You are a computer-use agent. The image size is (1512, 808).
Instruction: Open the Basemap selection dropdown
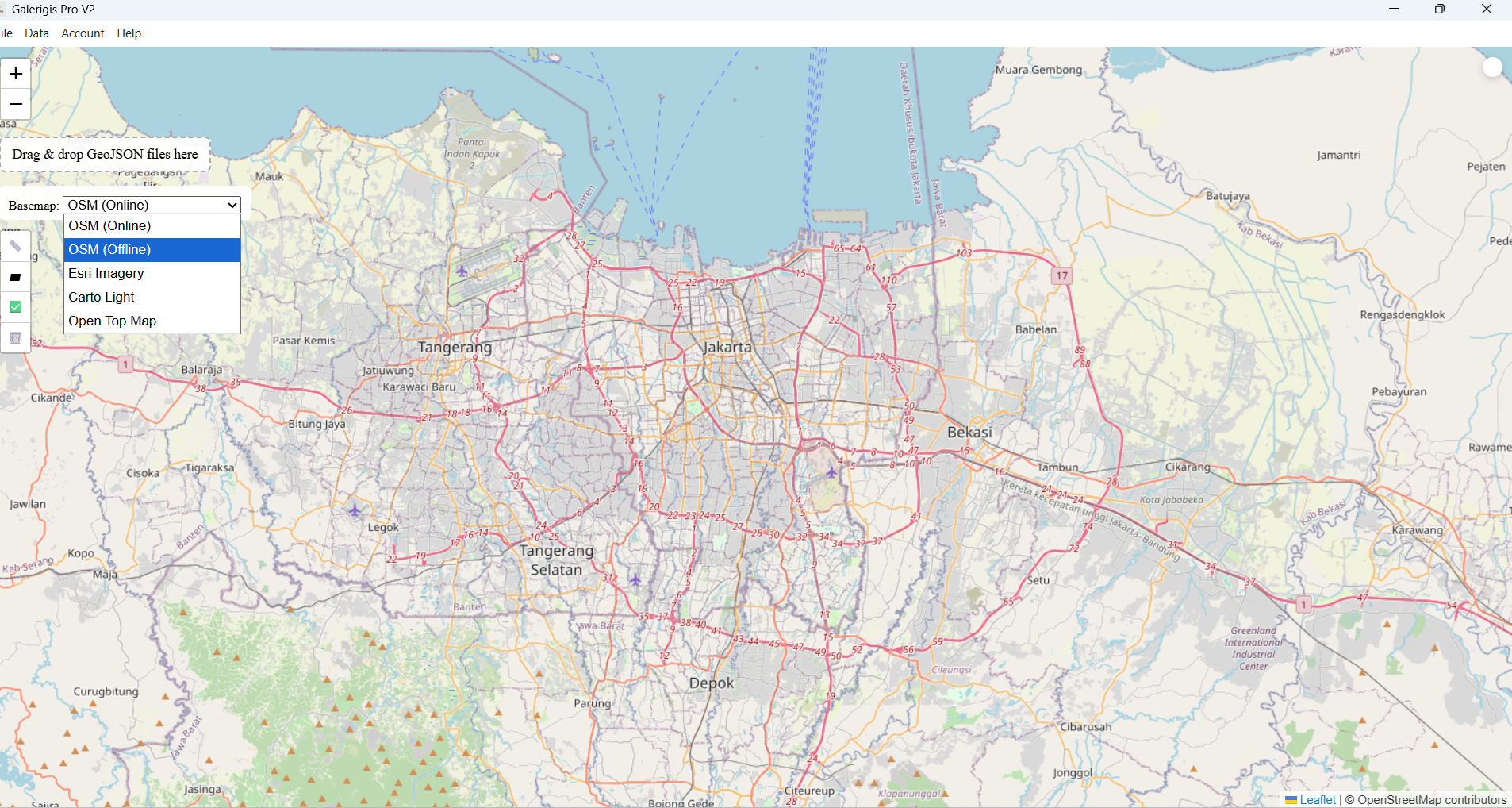pyautogui.click(x=151, y=205)
